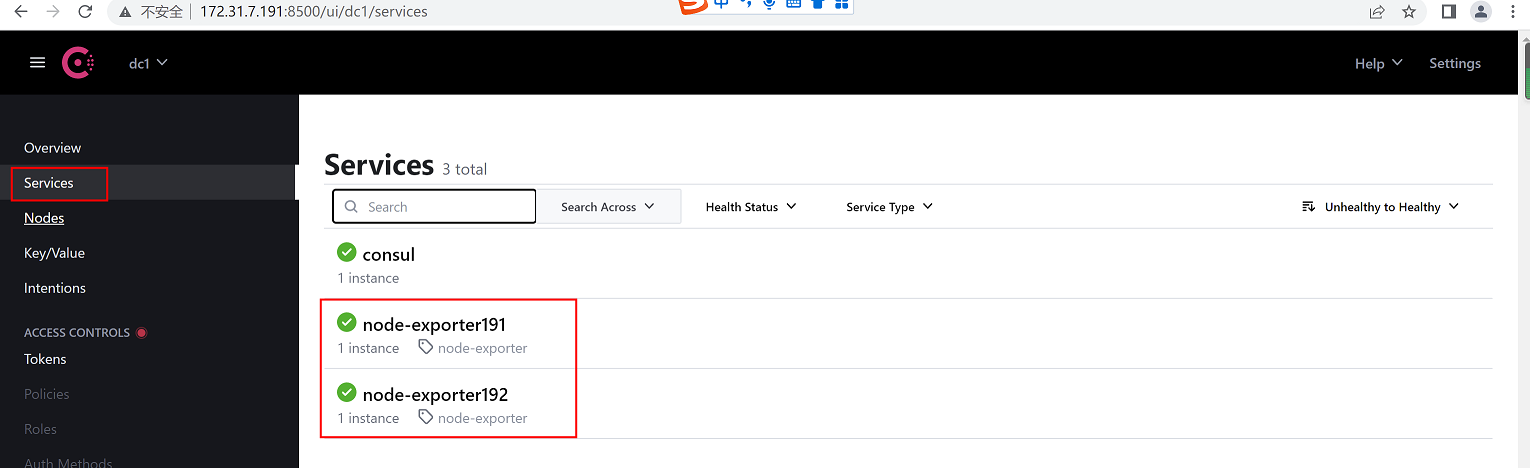The width and height of the screenshot is (1530, 468).
Task: Toggle browser side panel icon
Action: [x=1448, y=12]
